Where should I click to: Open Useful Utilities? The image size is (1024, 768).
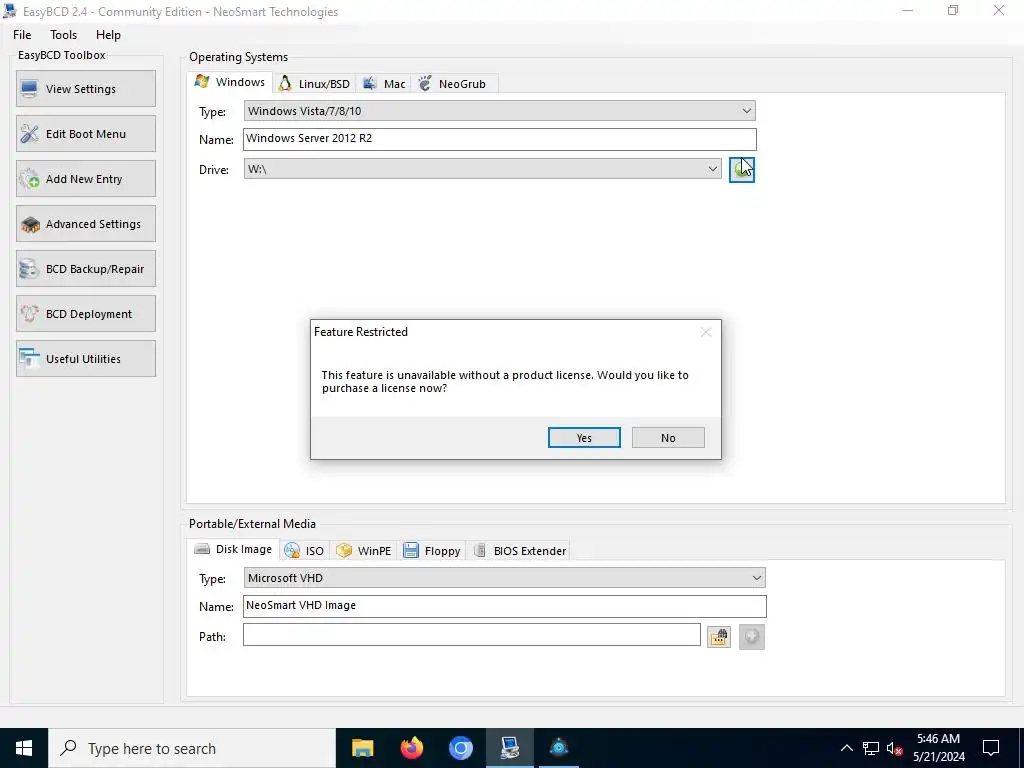86,359
